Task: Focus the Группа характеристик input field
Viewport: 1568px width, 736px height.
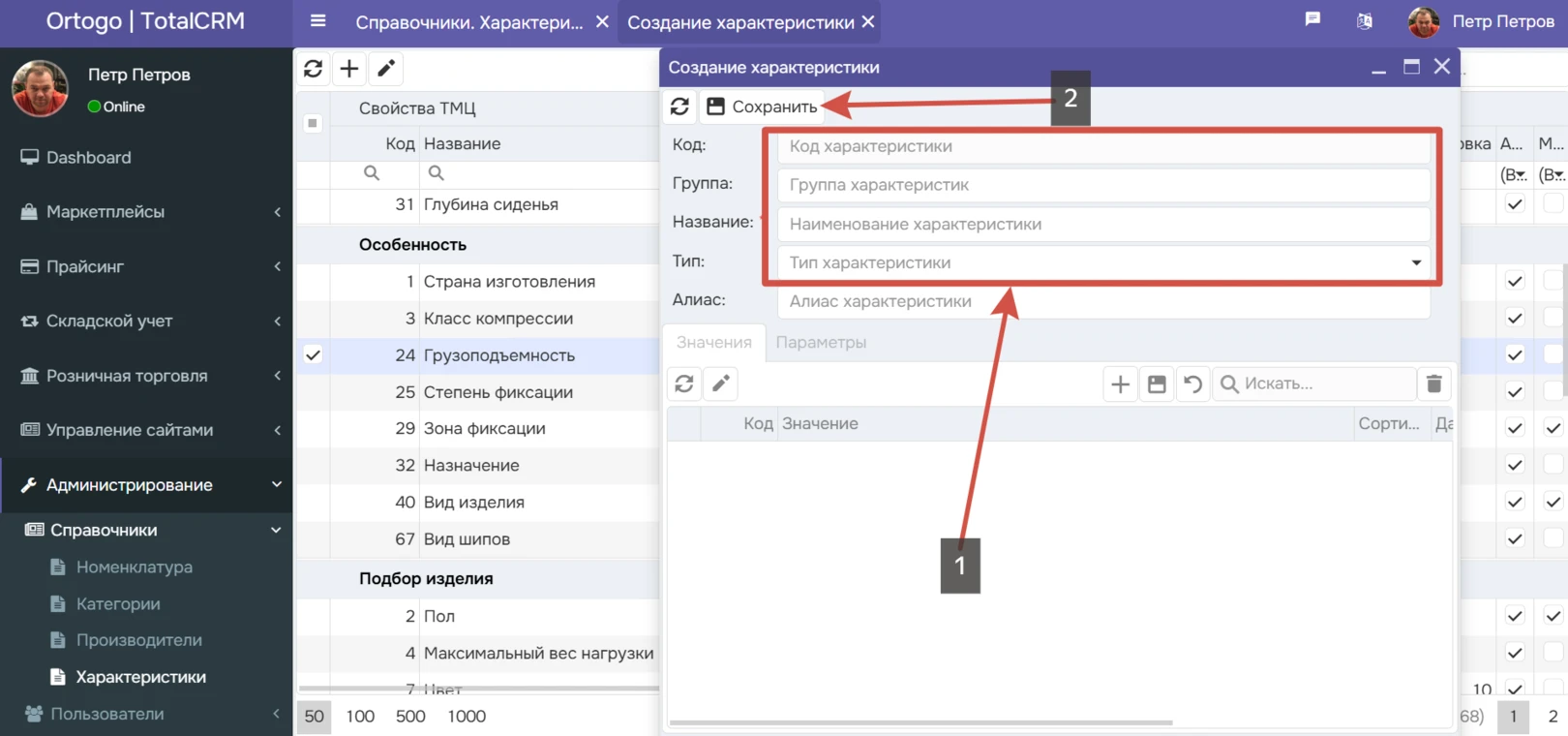Action: tap(1103, 185)
